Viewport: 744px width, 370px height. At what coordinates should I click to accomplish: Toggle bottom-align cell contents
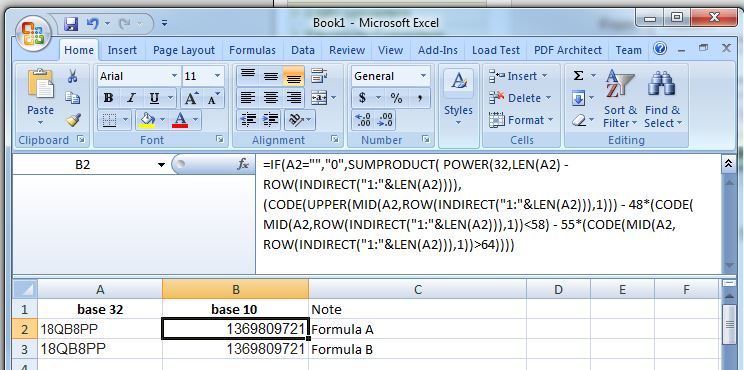(294, 76)
